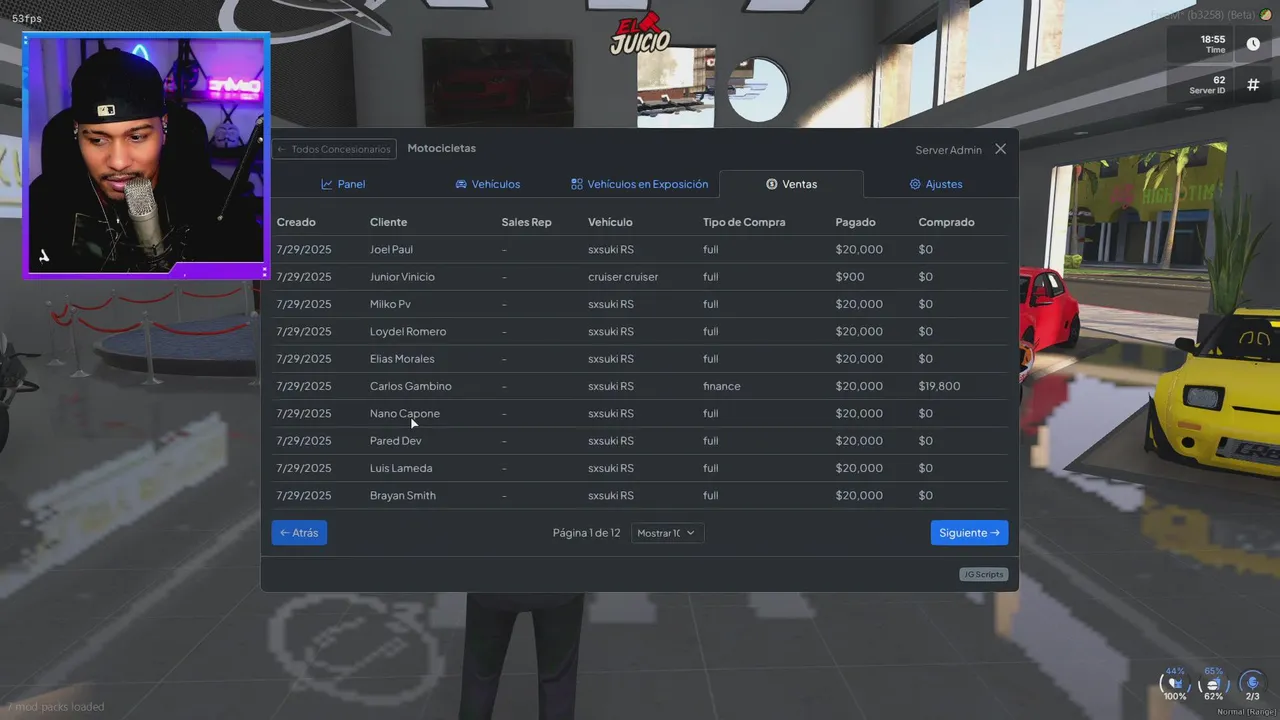Screen dimensions: 1280x720
Task: Open the Ajustes tab
Action: [x=936, y=184]
